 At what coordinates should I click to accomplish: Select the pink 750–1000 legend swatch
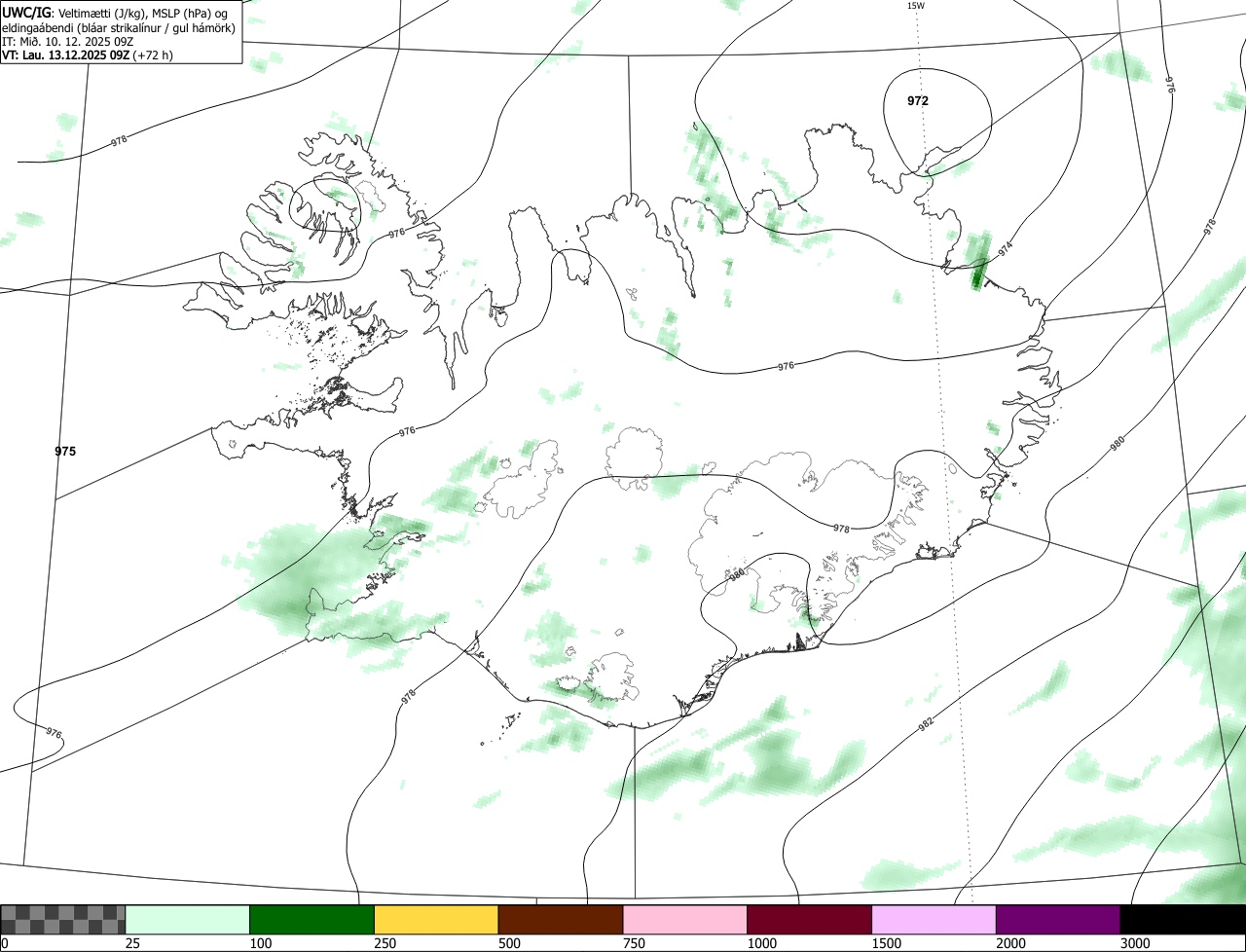tap(685, 920)
